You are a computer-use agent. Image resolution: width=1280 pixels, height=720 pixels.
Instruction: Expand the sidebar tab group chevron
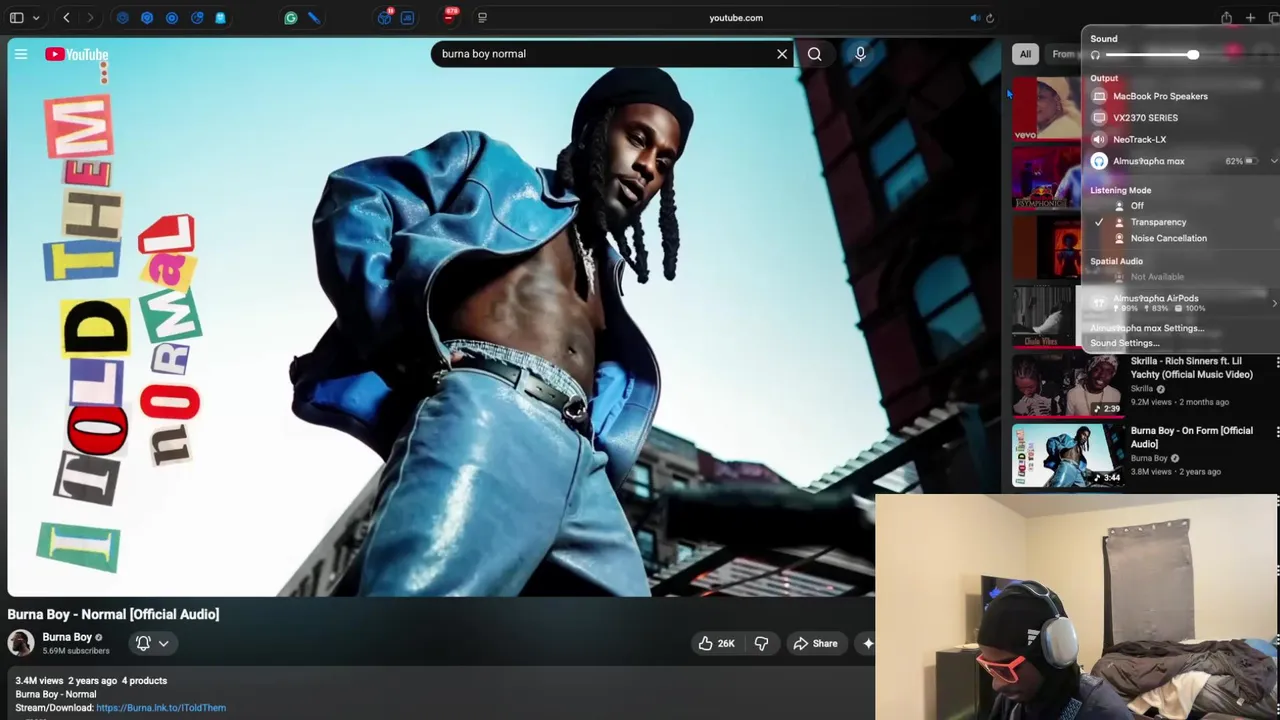pyautogui.click(x=36, y=18)
